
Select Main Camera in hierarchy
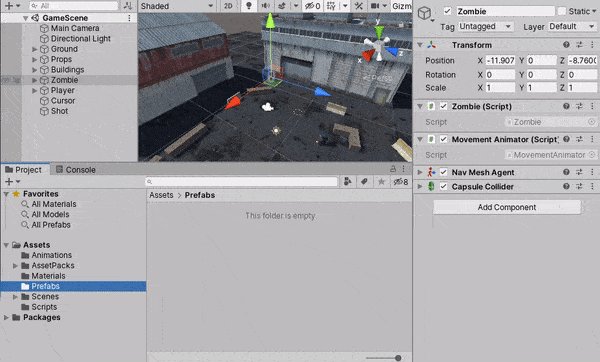75,28
